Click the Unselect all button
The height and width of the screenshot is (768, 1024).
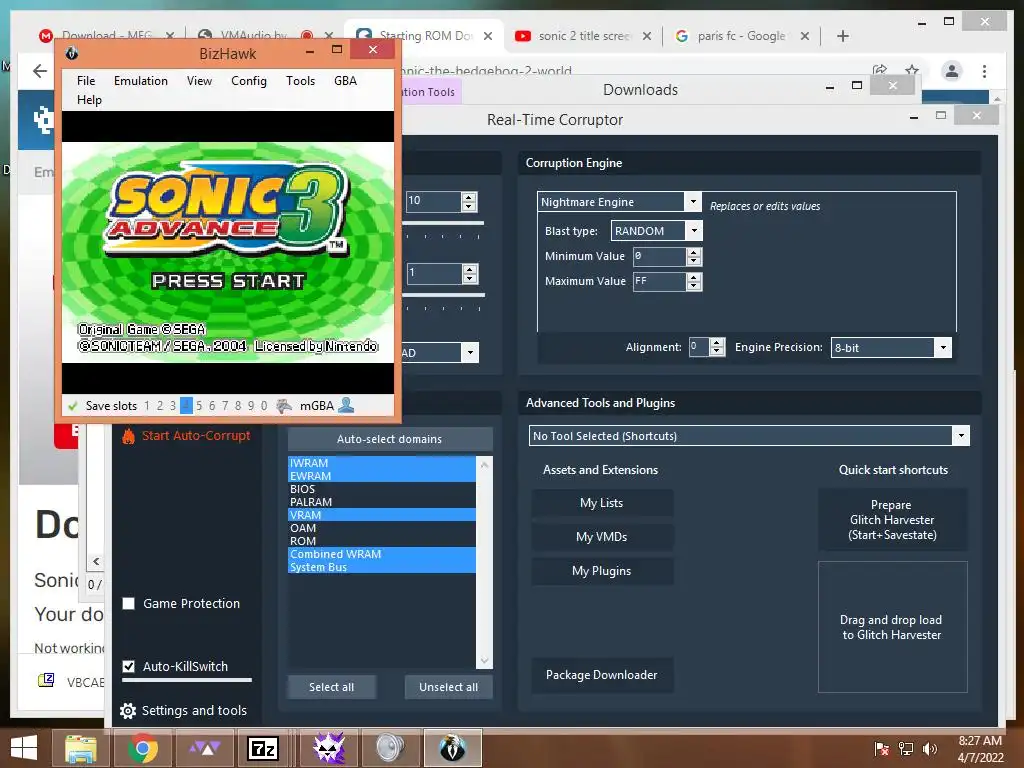point(449,687)
